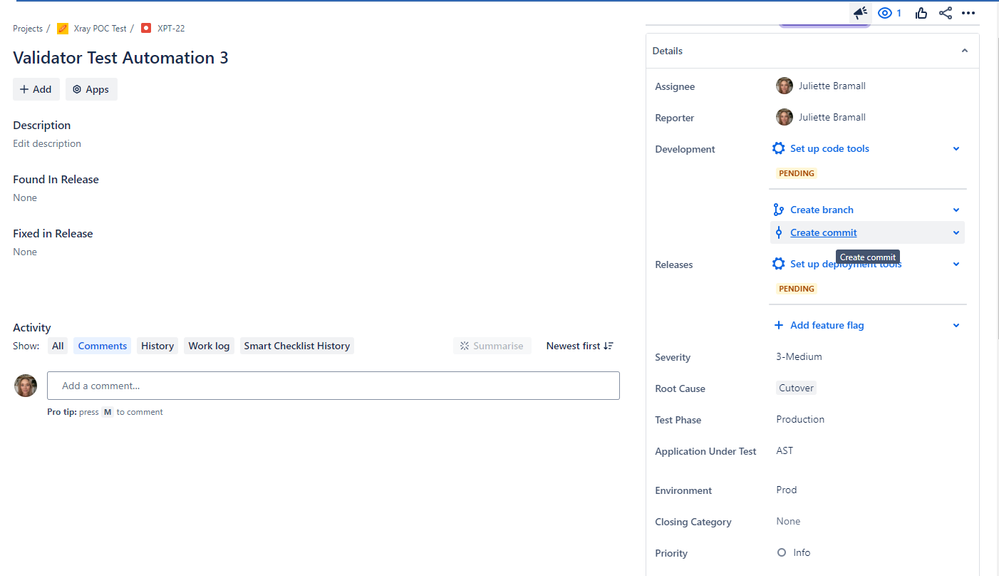The height and width of the screenshot is (576, 999).
Task: Vote using the thumbs-up icon
Action: (921, 12)
